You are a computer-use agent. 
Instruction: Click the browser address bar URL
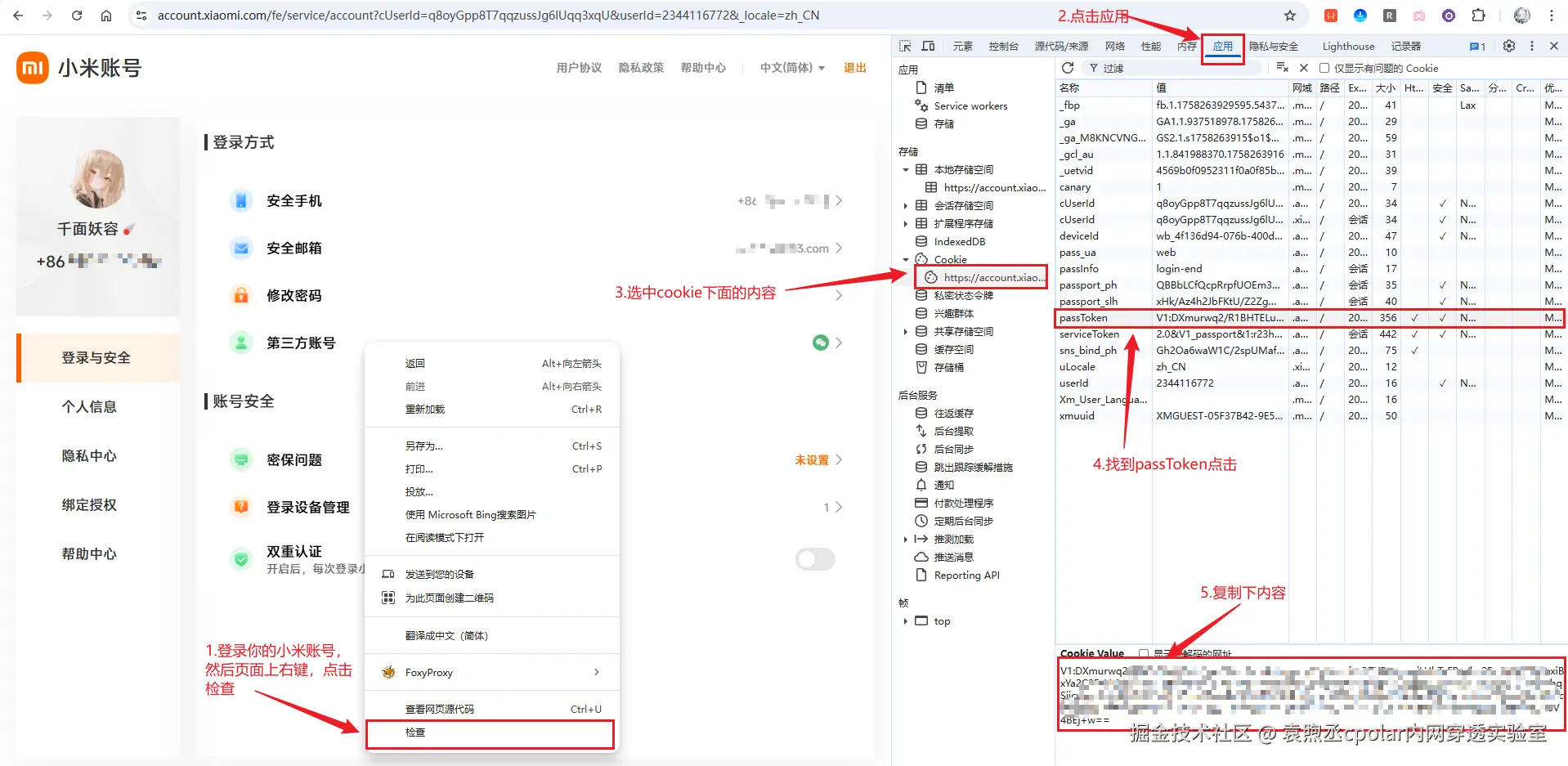488,16
